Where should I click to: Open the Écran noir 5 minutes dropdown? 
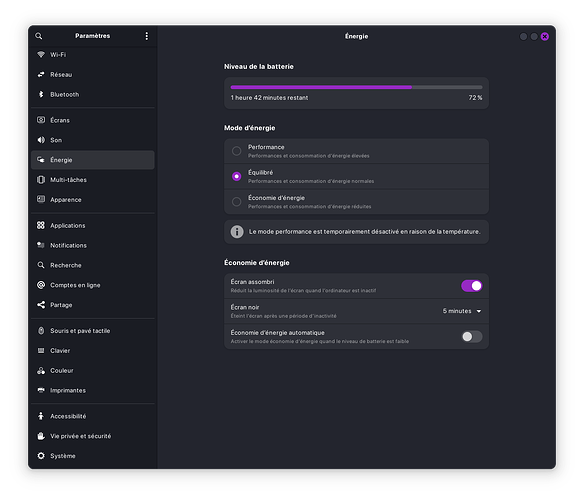[x=462, y=311]
